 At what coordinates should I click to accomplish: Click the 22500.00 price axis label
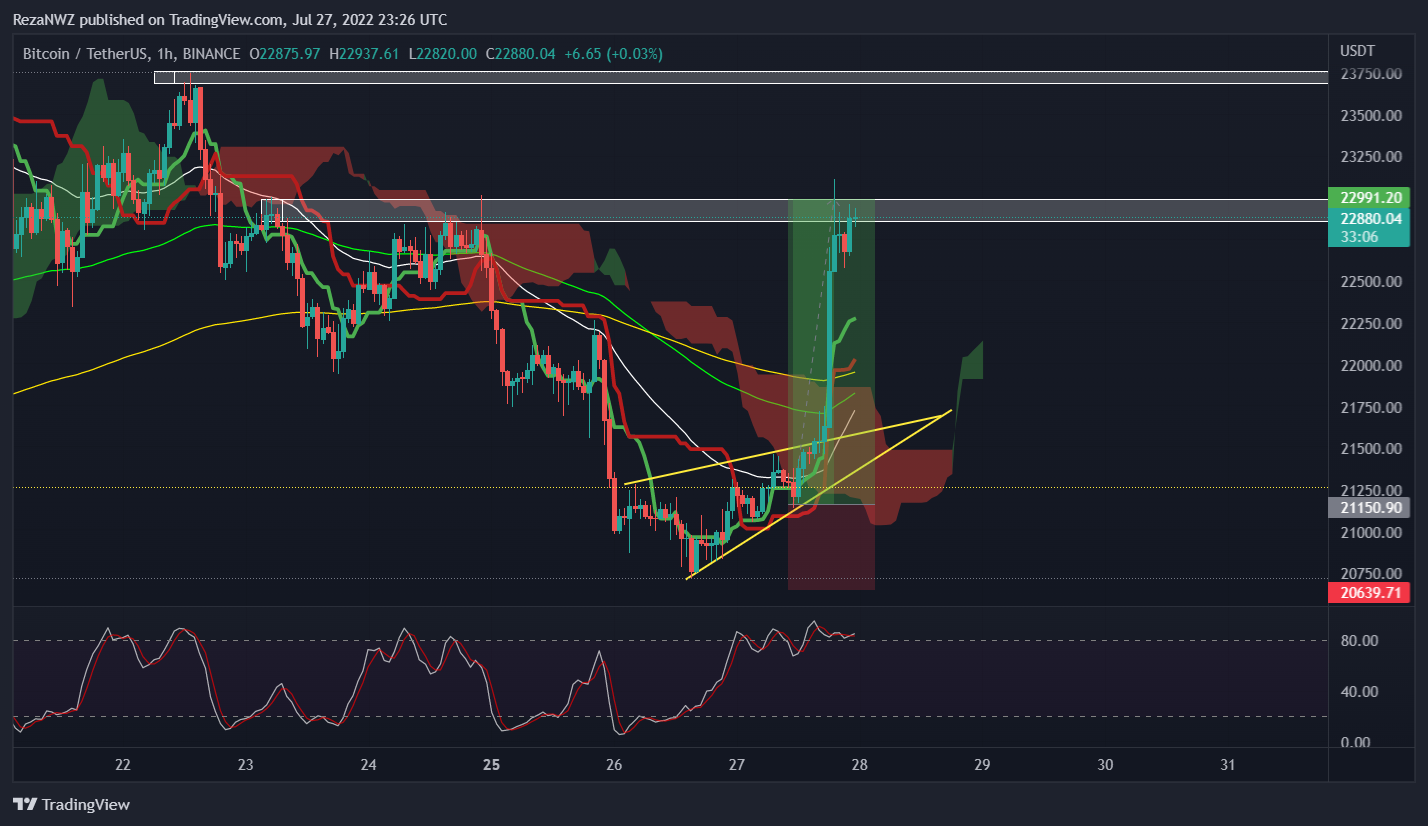click(x=1370, y=282)
